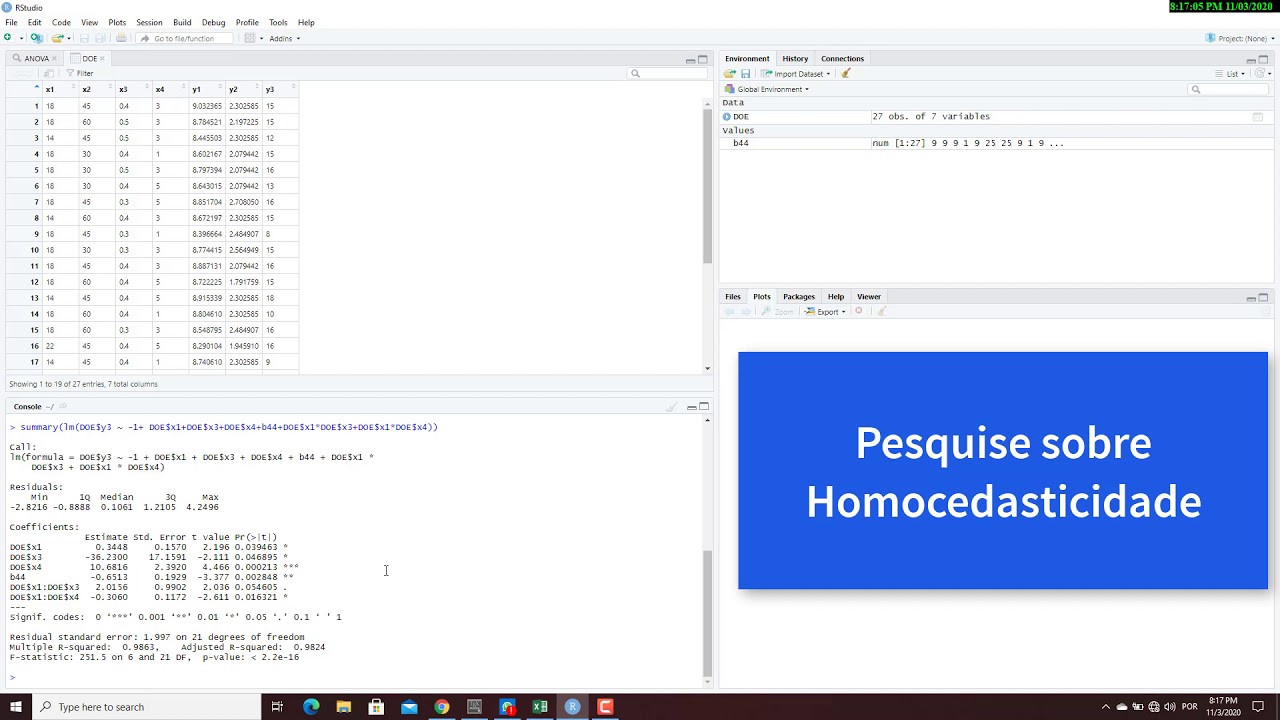1280x720 pixels.
Task: View DOE data with the table icon
Action: pos(1257,117)
